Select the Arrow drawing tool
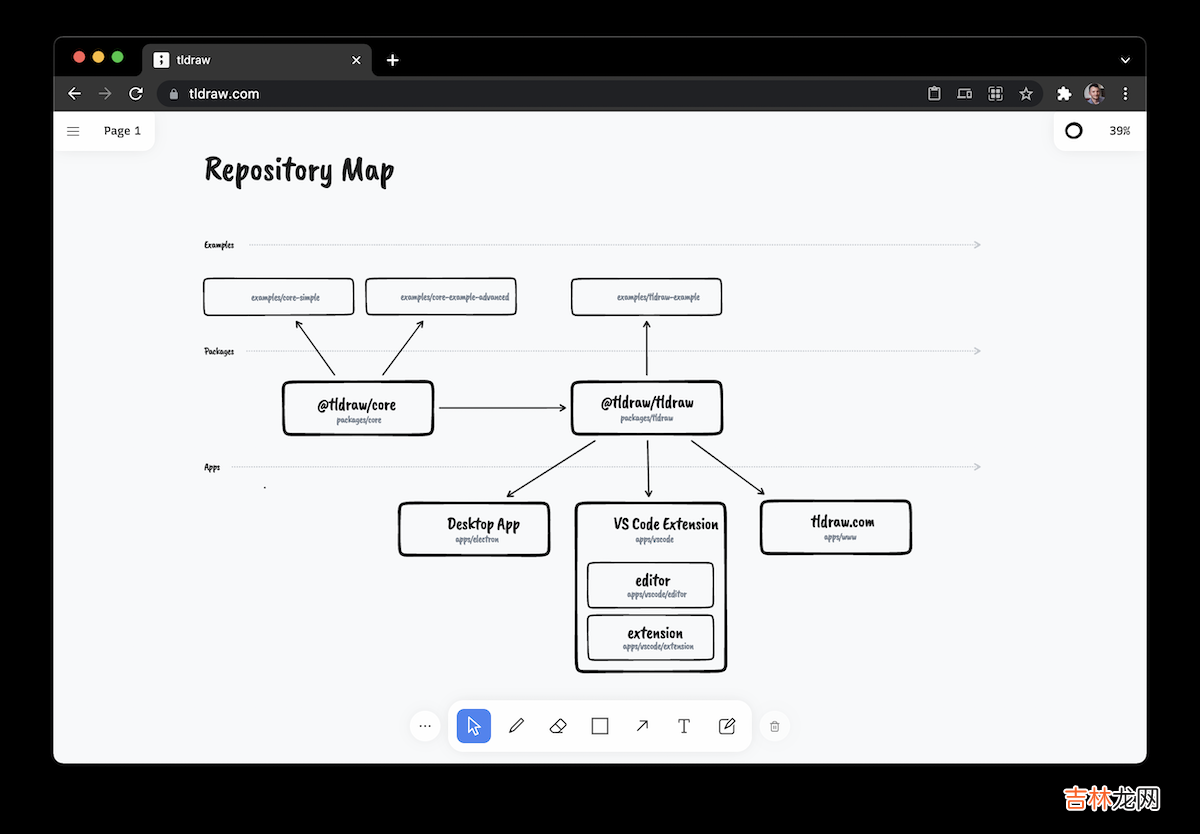The image size is (1200, 834). tap(642, 726)
